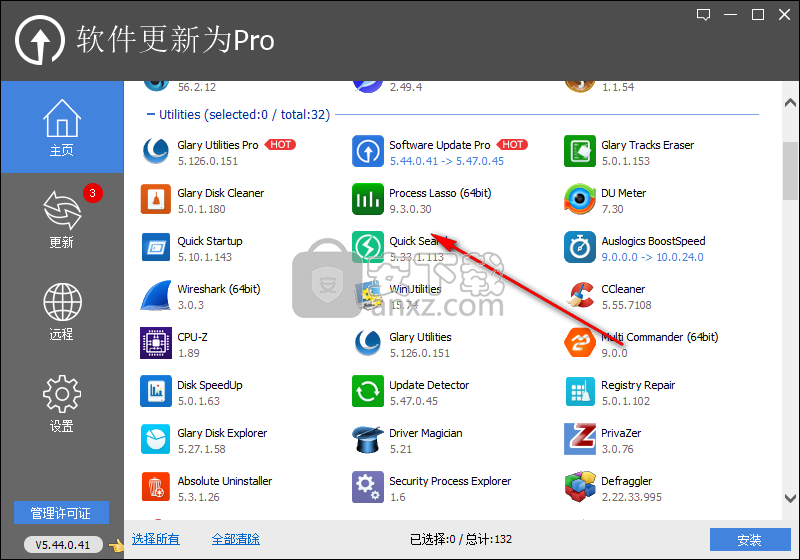Select the CPU-Z icon
Screen dimensions: 800x560
point(156,343)
